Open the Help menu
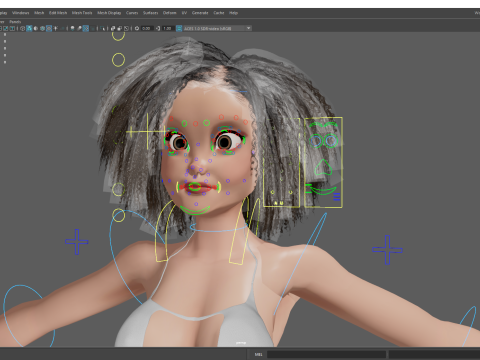Image resolution: width=480 pixels, height=360 pixels. (233, 13)
